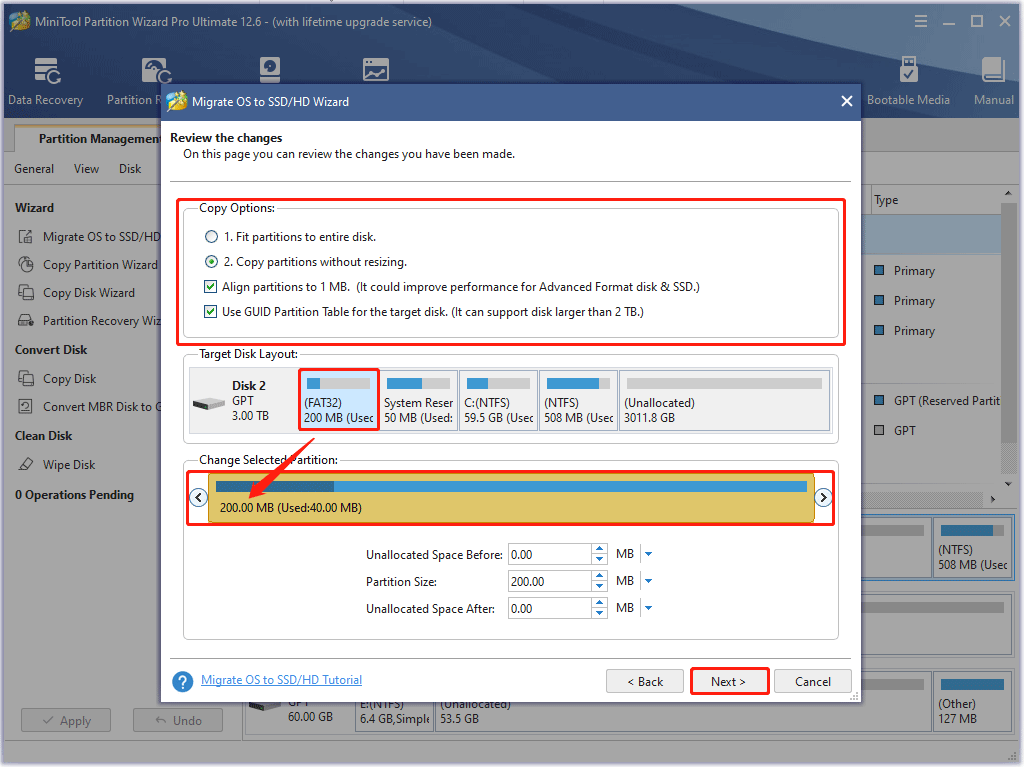Increase Unallocated Space After value
Image resolution: width=1025 pixels, height=767 pixels.
(599, 604)
